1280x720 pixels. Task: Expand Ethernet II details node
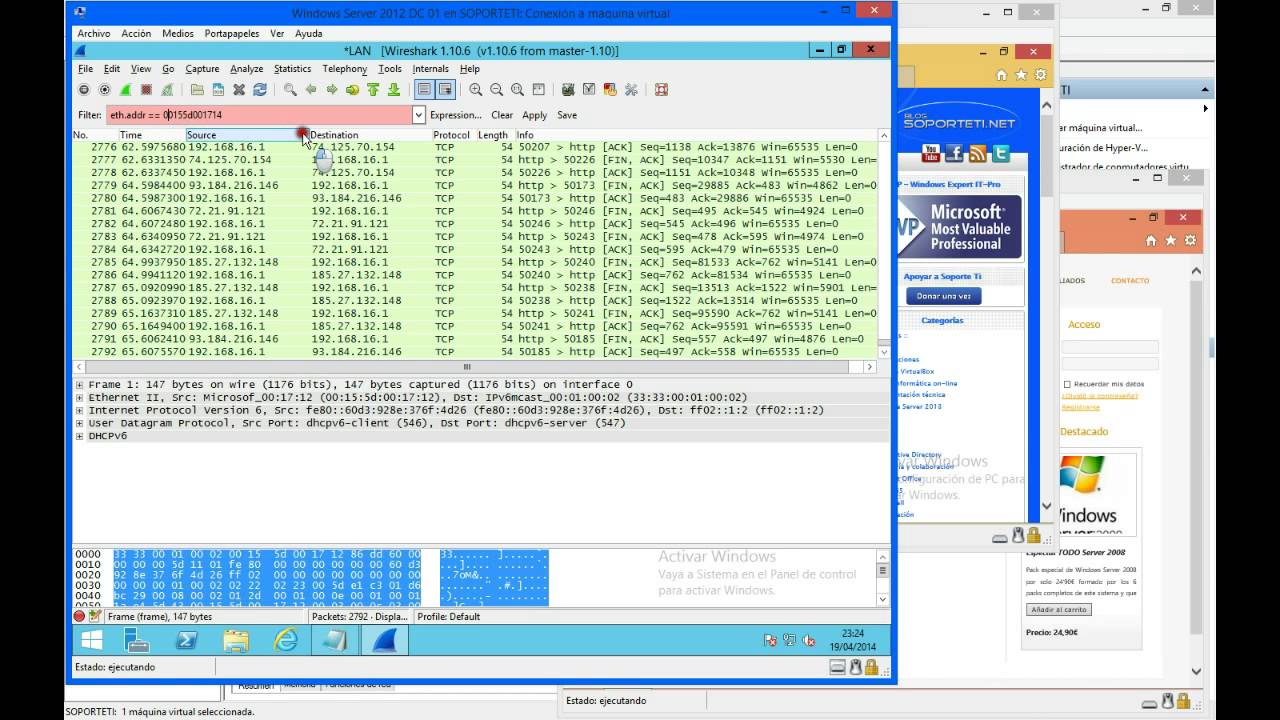click(80, 397)
